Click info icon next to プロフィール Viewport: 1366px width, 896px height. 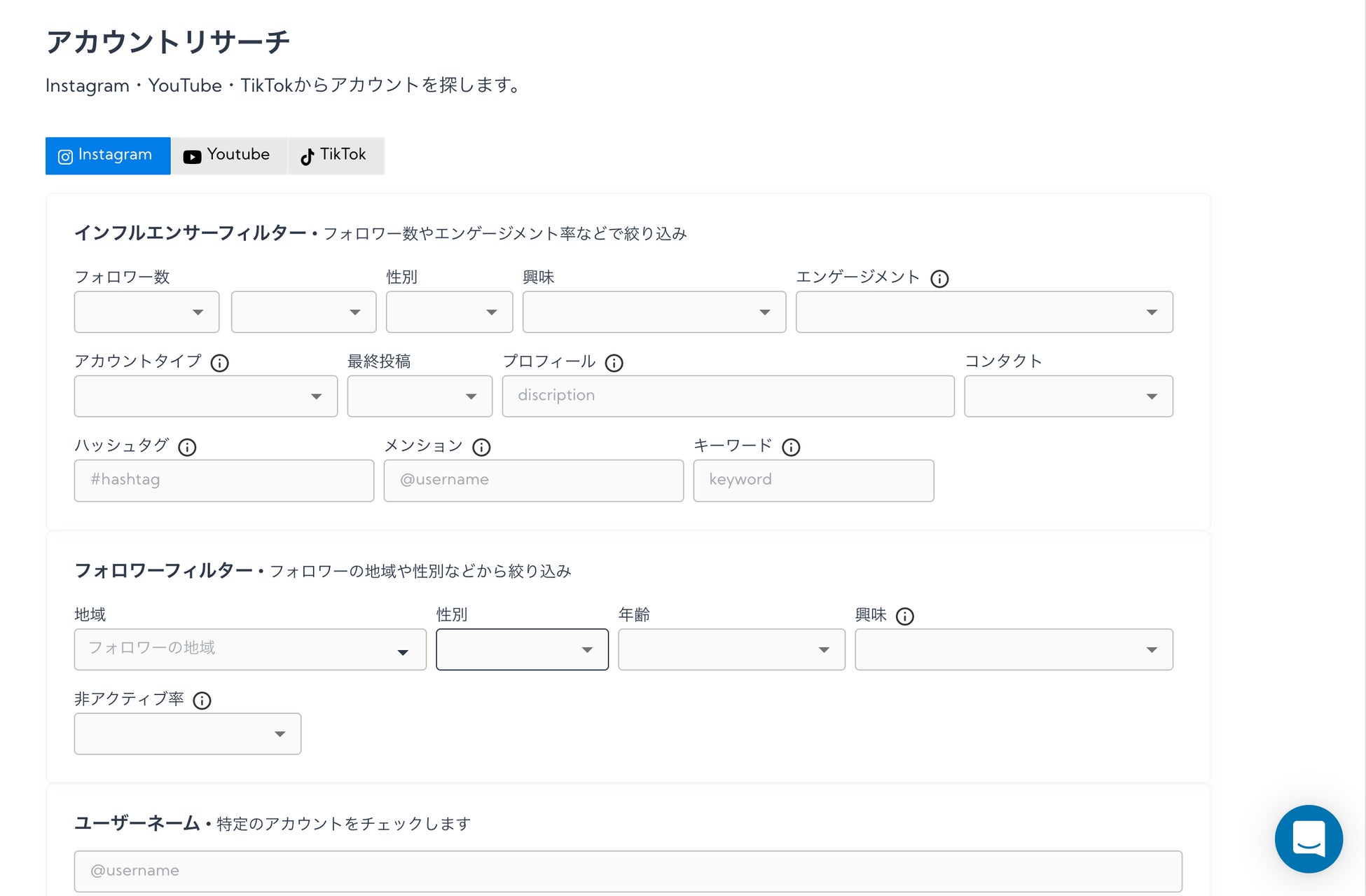tap(614, 363)
